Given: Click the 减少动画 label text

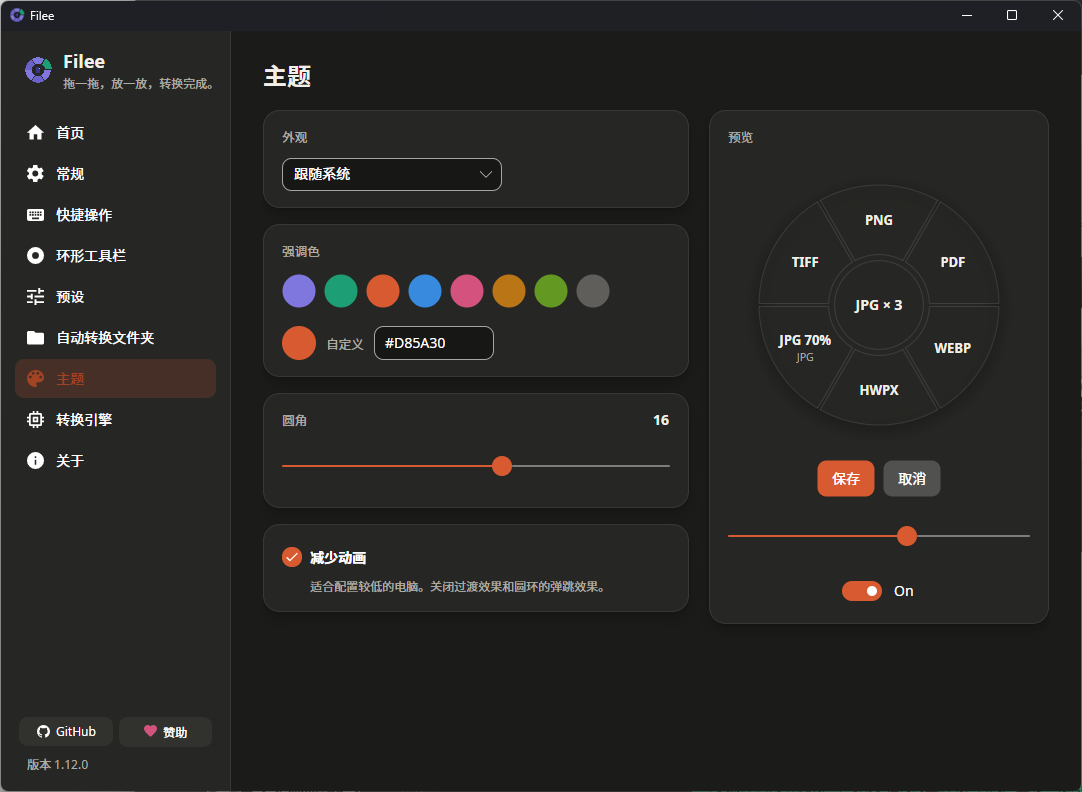Looking at the screenshot, I should (x=338, y=557).
